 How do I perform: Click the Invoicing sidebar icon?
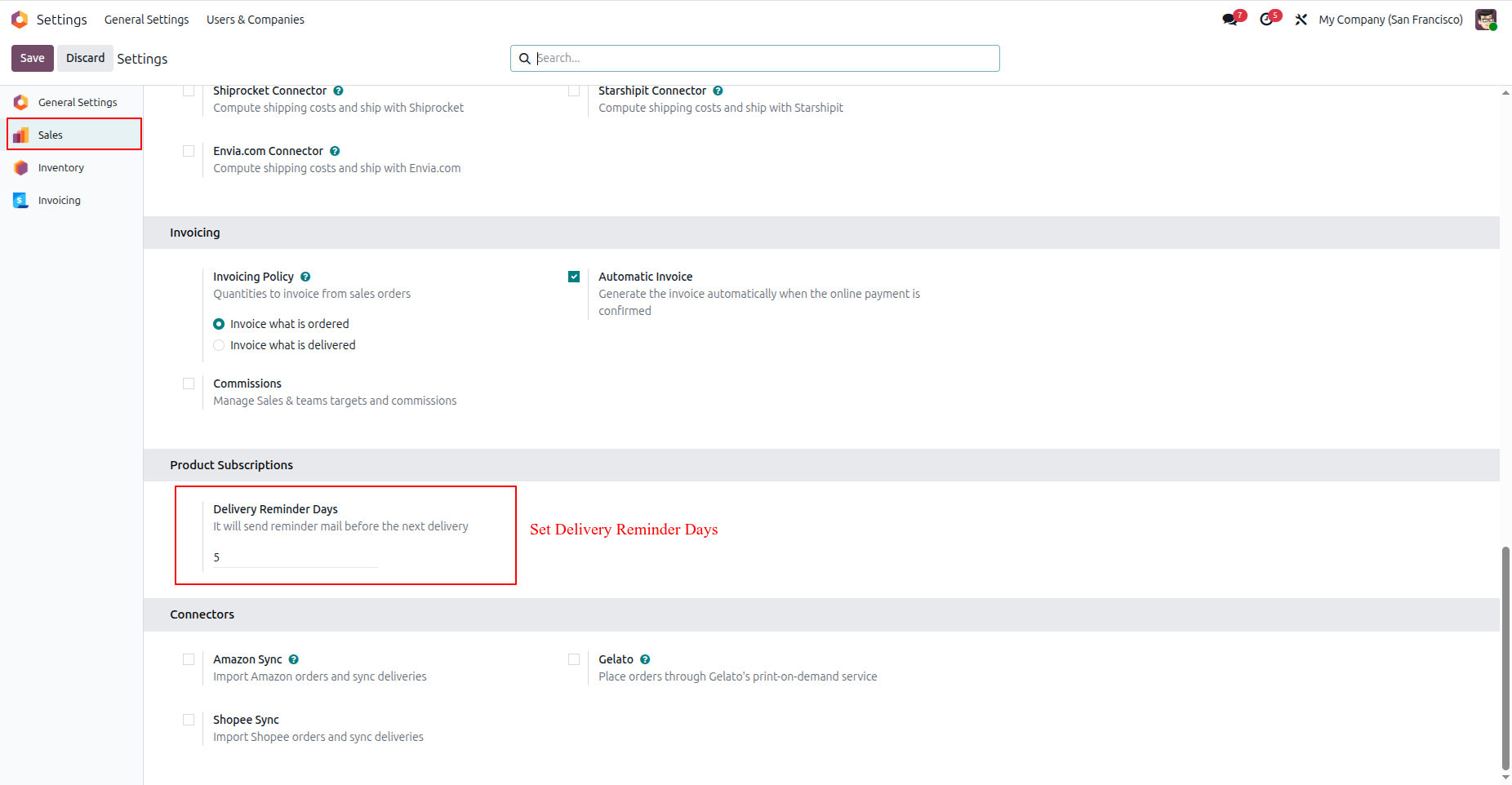point(21,200)
